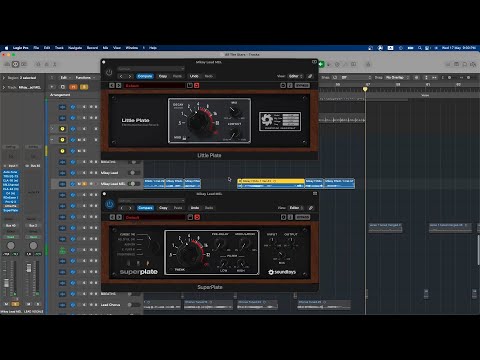Toggle SuperPlate plugin power button
The height and width of the screenshot is (360, 480).
click(110, 204)
